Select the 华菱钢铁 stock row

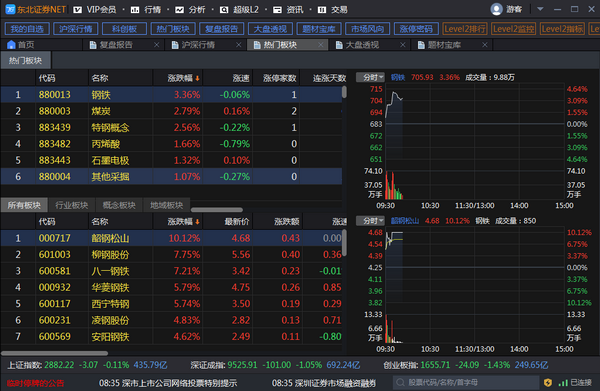pos(171,287)
